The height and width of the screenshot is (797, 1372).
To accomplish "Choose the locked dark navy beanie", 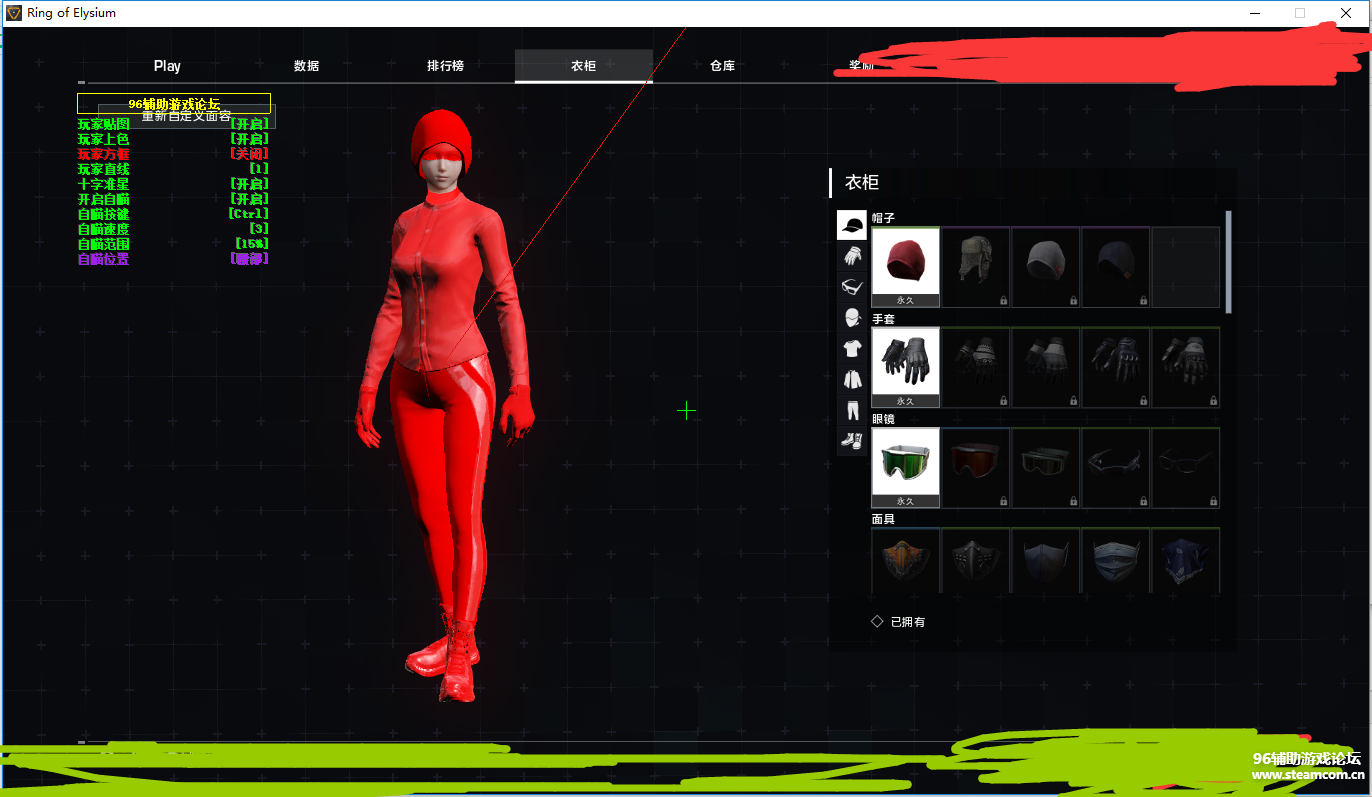I will pos(1116,267).
